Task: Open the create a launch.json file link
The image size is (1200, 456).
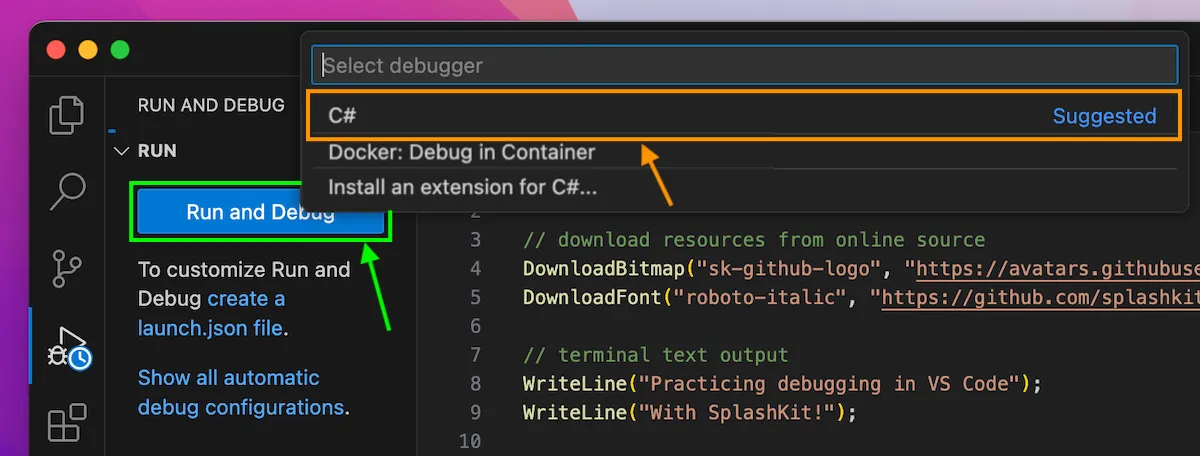Action: pyautogui.click(x=211, y=313)
